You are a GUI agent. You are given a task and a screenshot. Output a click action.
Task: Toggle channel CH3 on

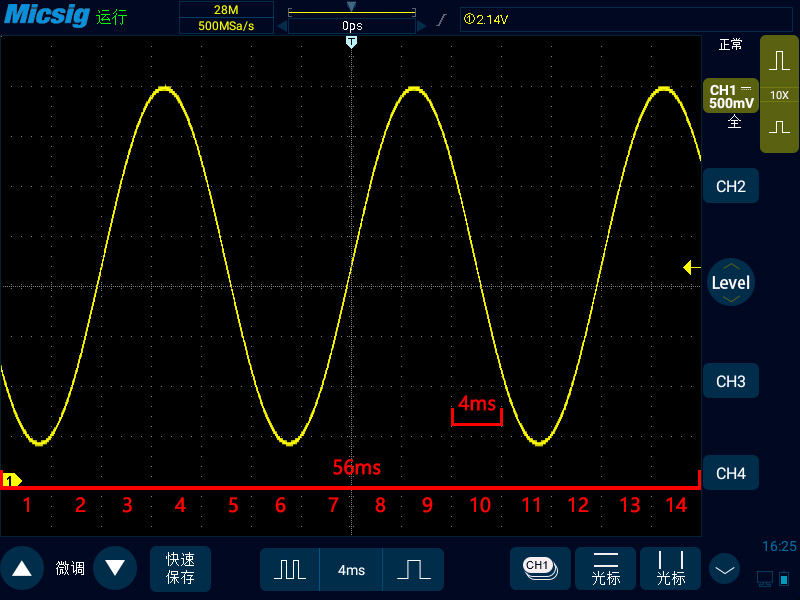(x=731, y=381)
